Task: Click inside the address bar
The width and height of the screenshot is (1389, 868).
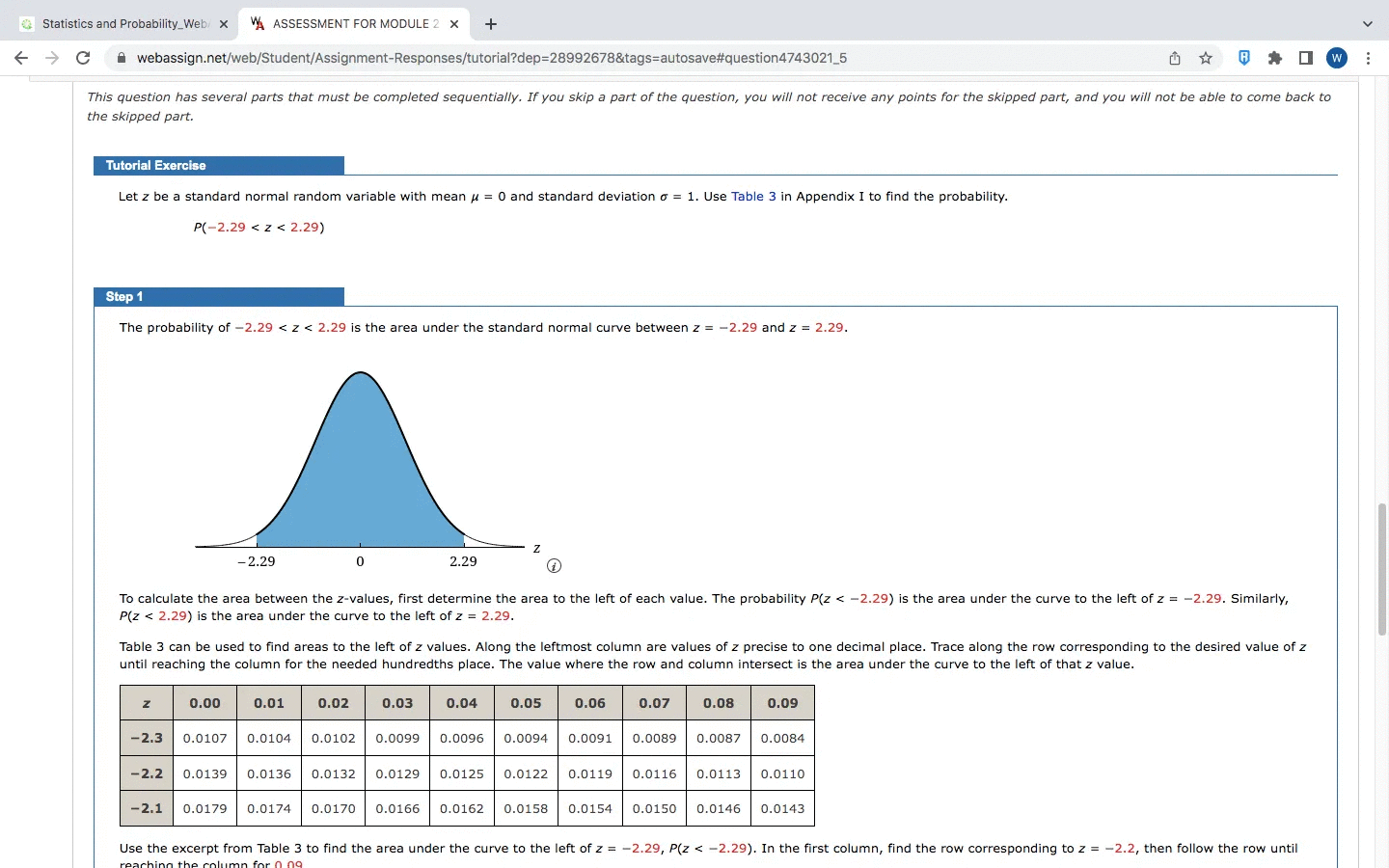Action: coord(579,58)
